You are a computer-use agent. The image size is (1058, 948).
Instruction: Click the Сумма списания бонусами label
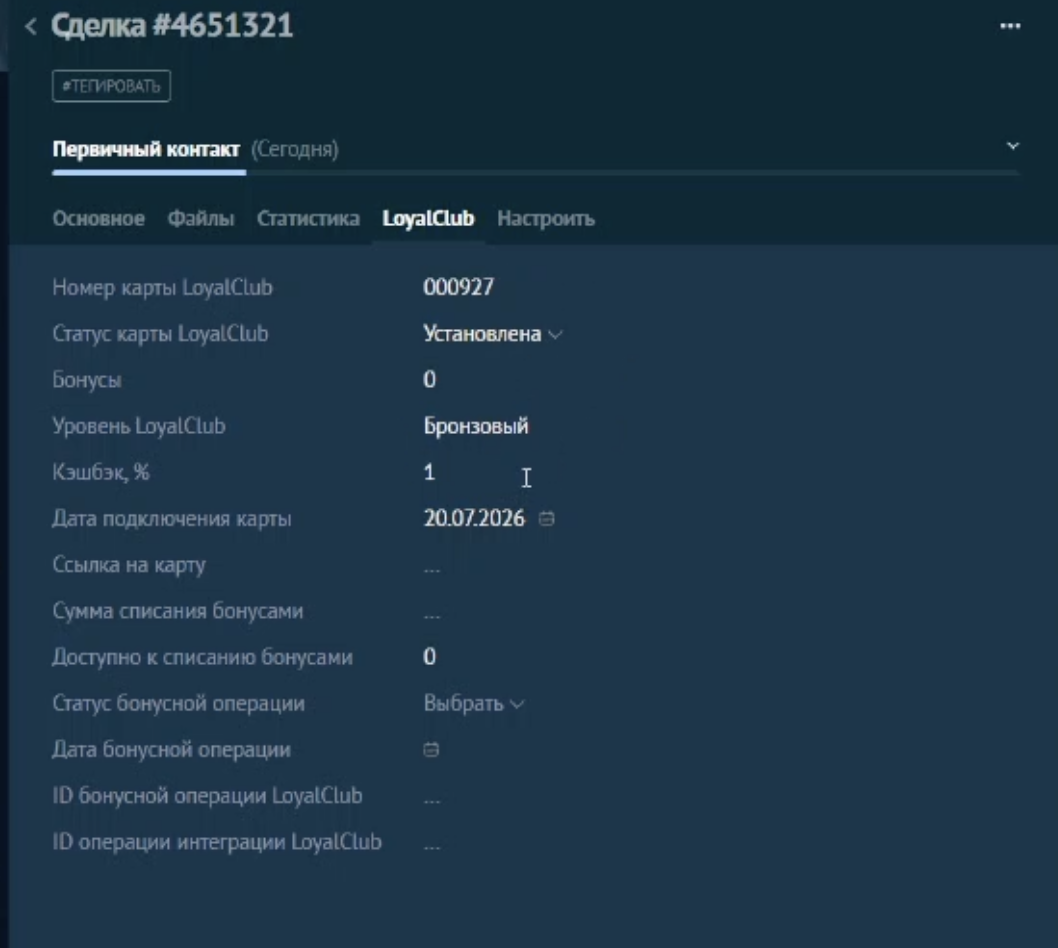178,611
